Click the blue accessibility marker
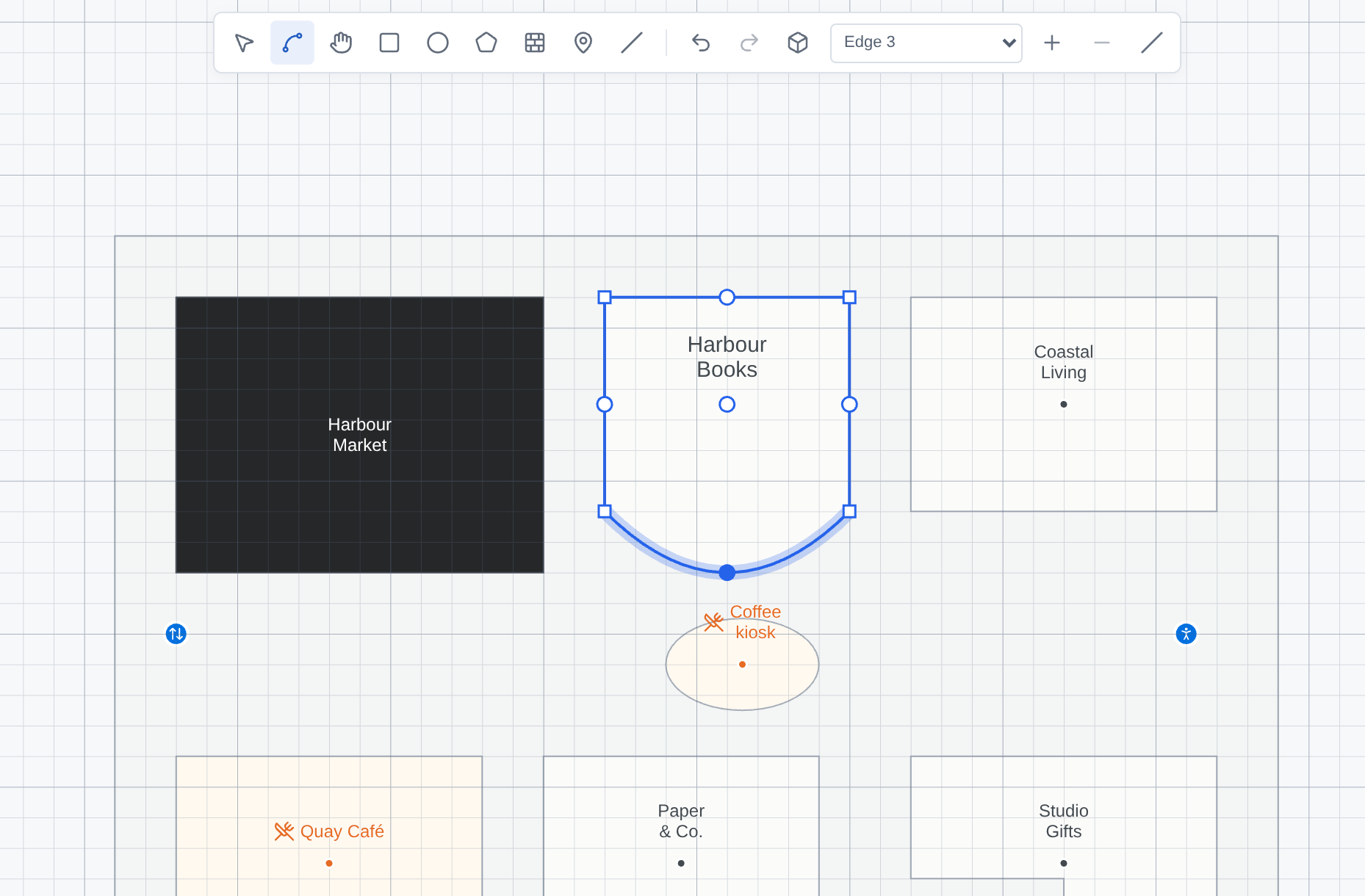This screenshot has height=896, width=1365. pyautogui.click(x=1186, y=634)
